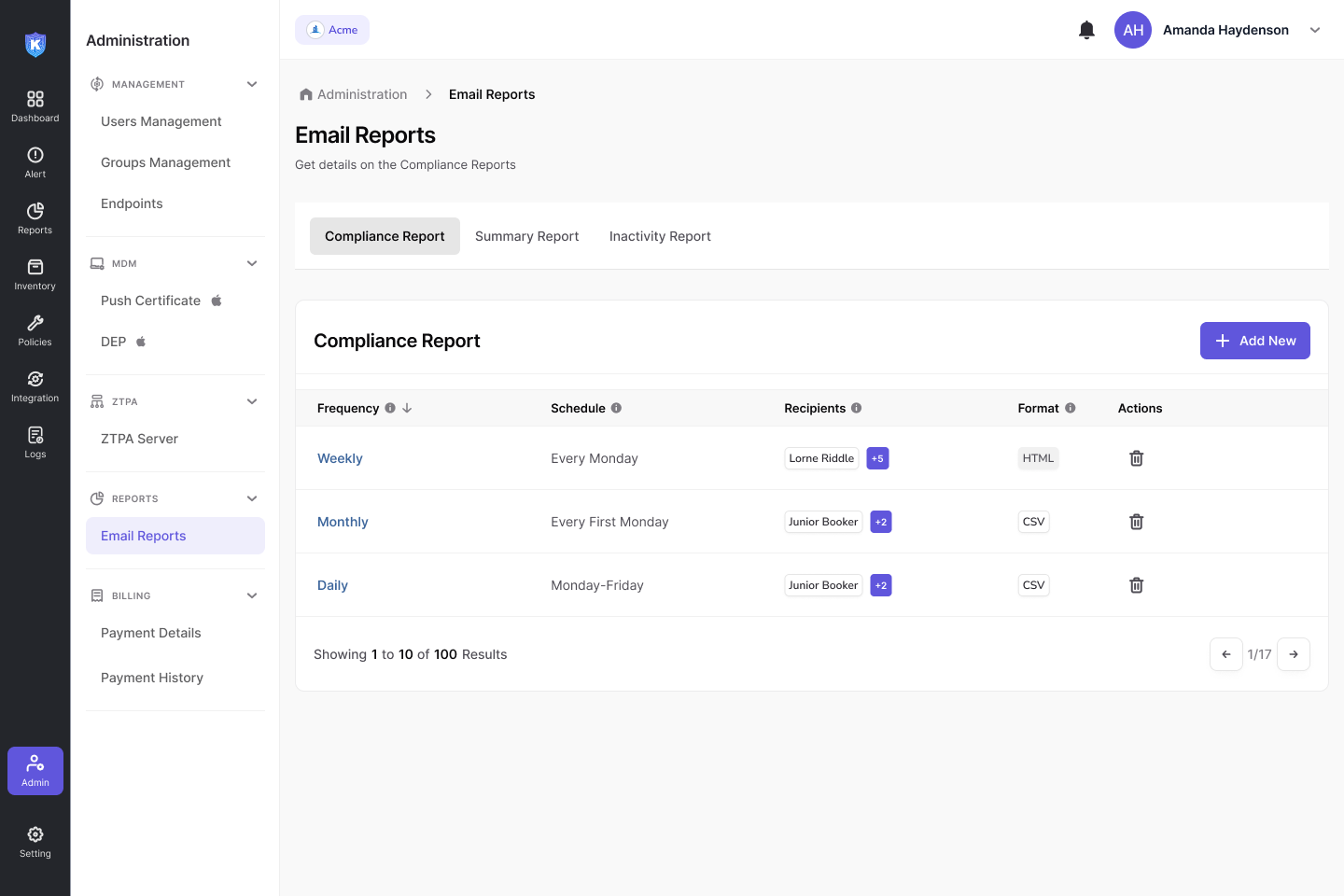Open the Dashboard from the sidebar
1344x896 pixels.
tap(35, 106)
